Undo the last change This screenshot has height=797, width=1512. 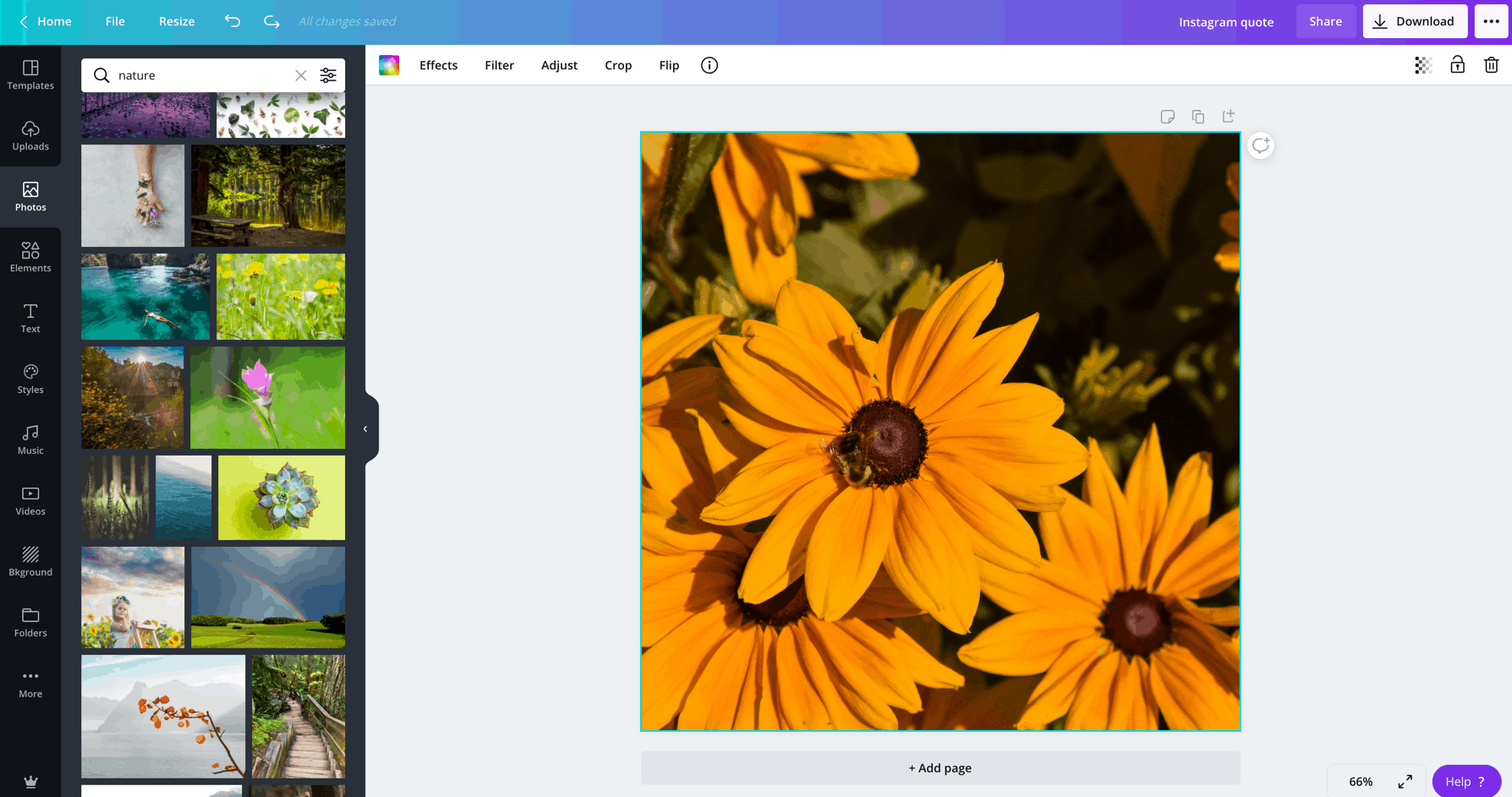point(233,21)
